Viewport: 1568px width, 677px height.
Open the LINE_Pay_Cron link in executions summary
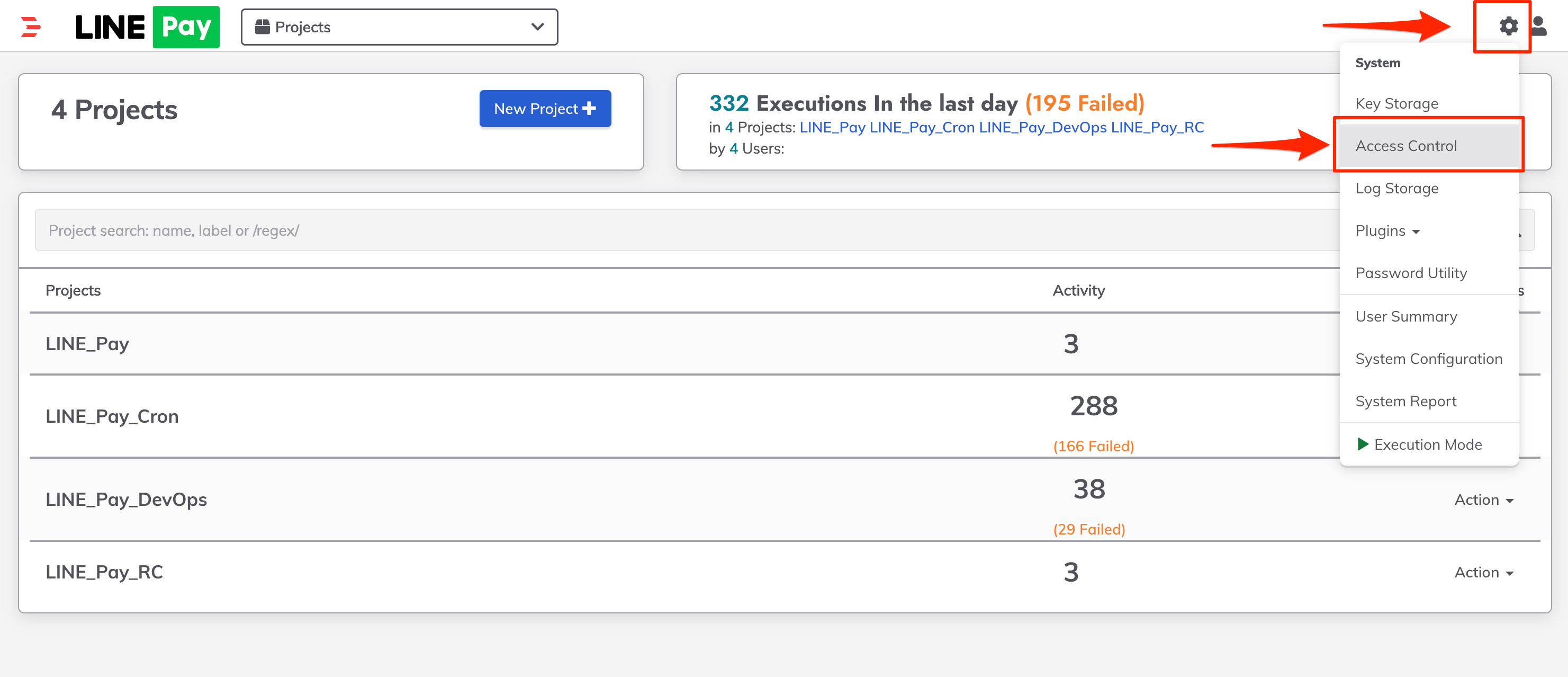[922, 127]
